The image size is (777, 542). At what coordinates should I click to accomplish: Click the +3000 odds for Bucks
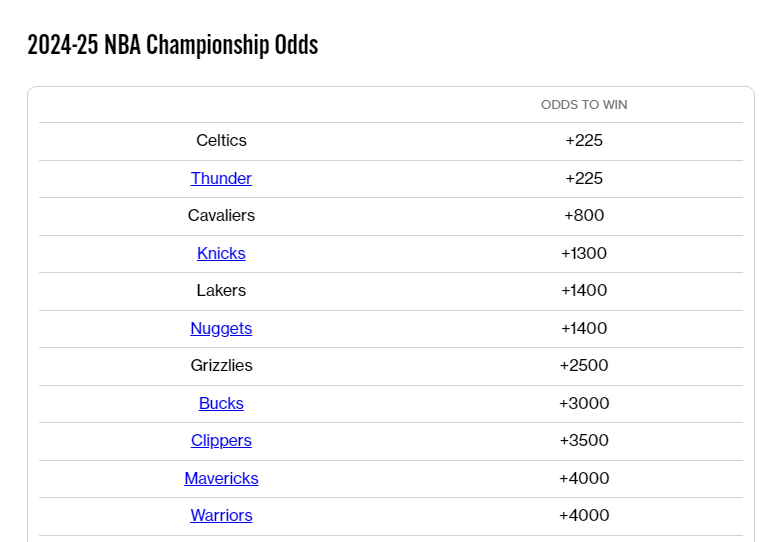584,403
